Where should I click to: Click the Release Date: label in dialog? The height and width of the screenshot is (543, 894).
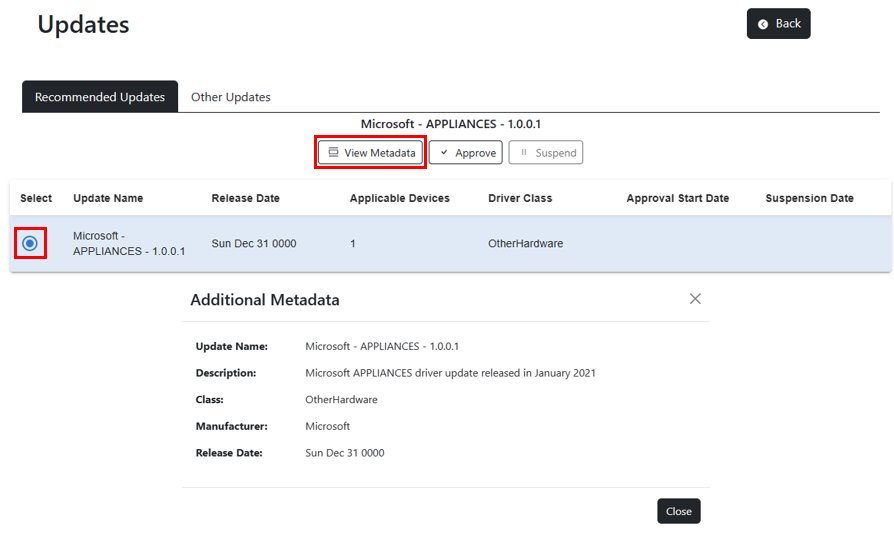[229, 453]
